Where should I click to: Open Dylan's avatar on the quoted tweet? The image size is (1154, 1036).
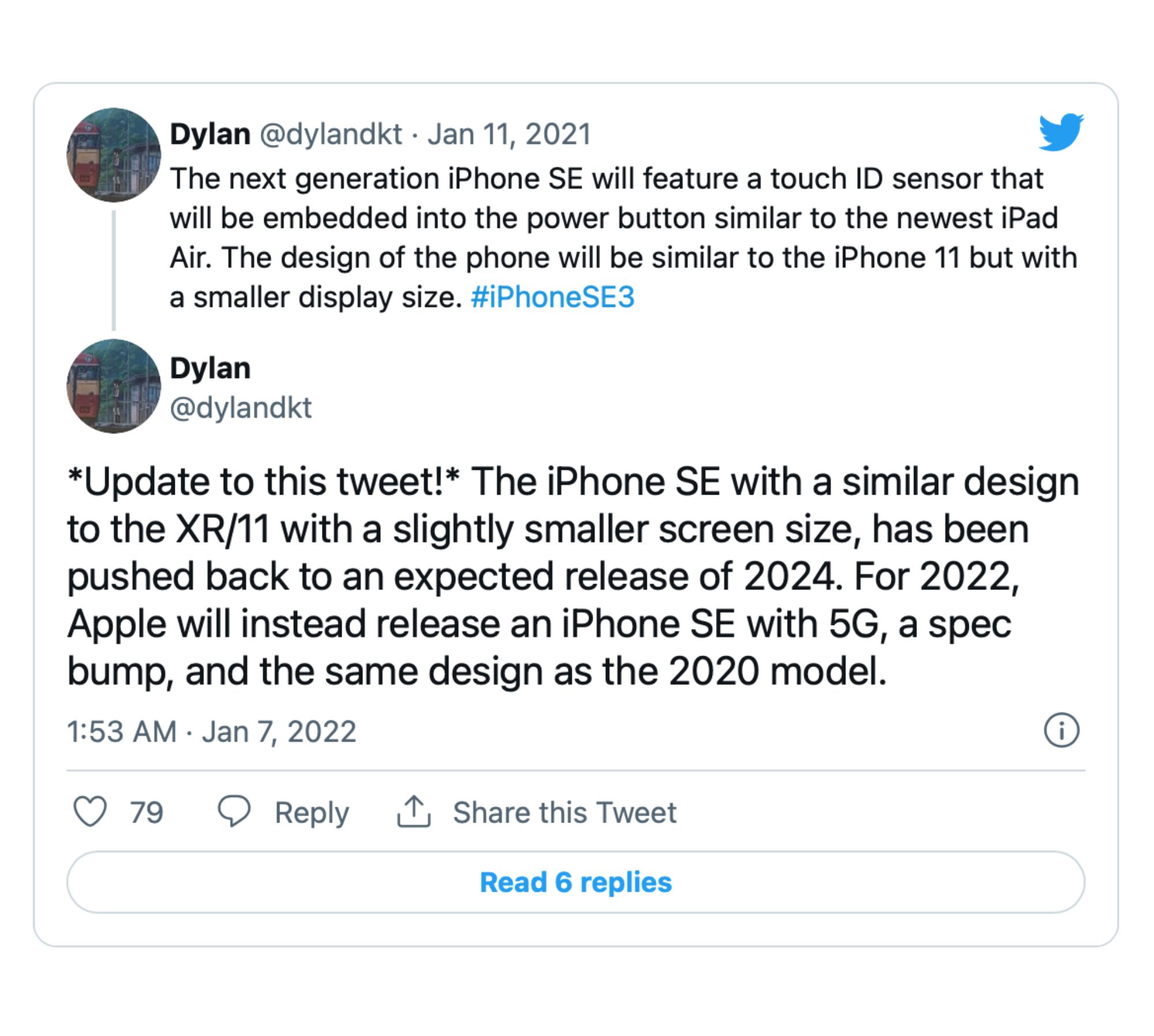tap(114, 155)
